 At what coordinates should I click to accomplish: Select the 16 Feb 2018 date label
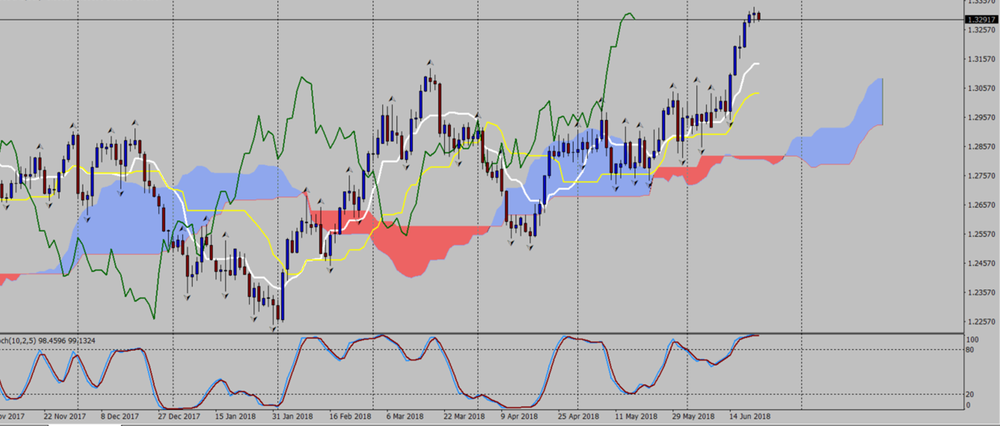coord(348,416)
